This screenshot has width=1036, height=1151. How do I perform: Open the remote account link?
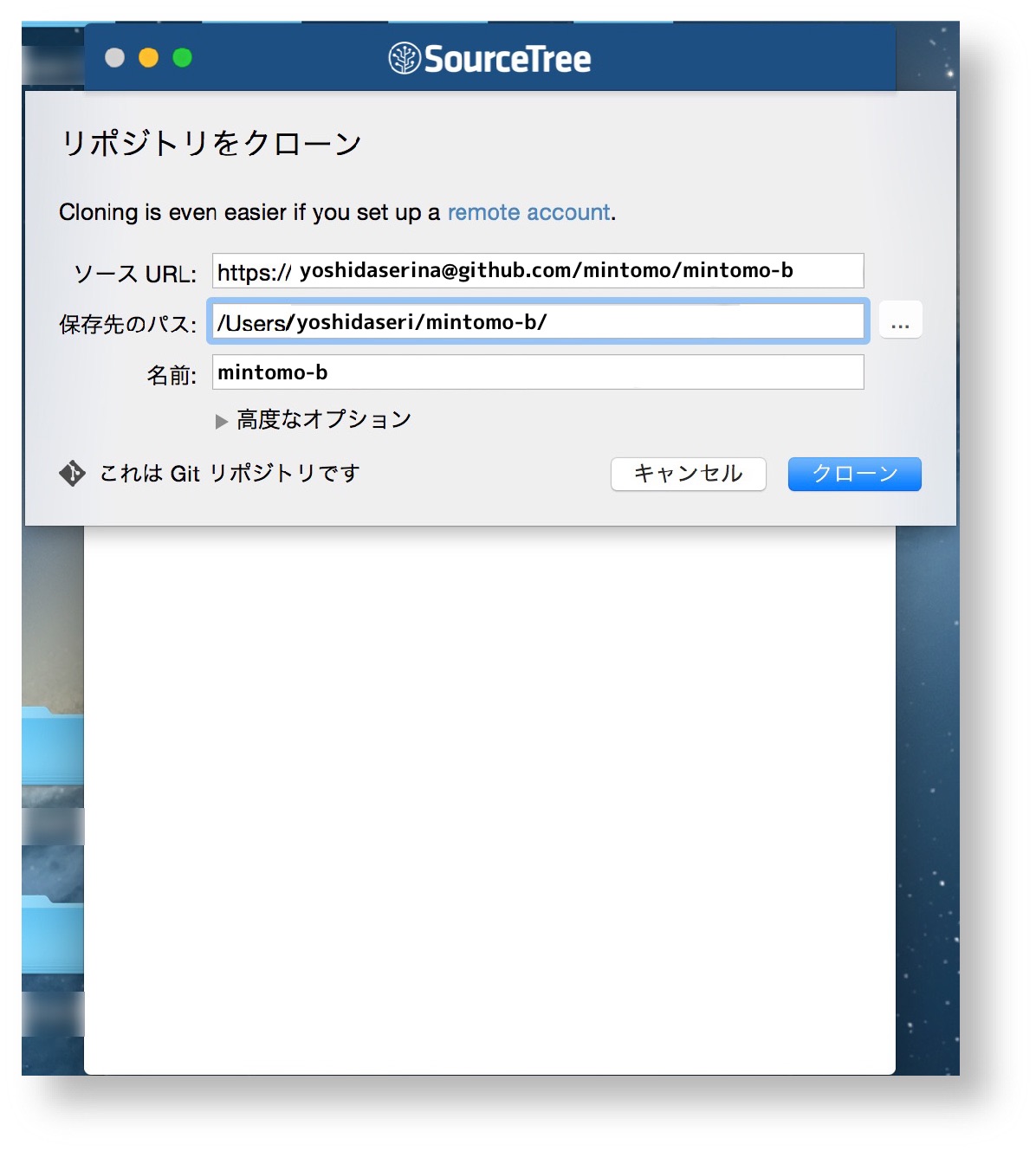pyautogui.click(x=527, y=212)
